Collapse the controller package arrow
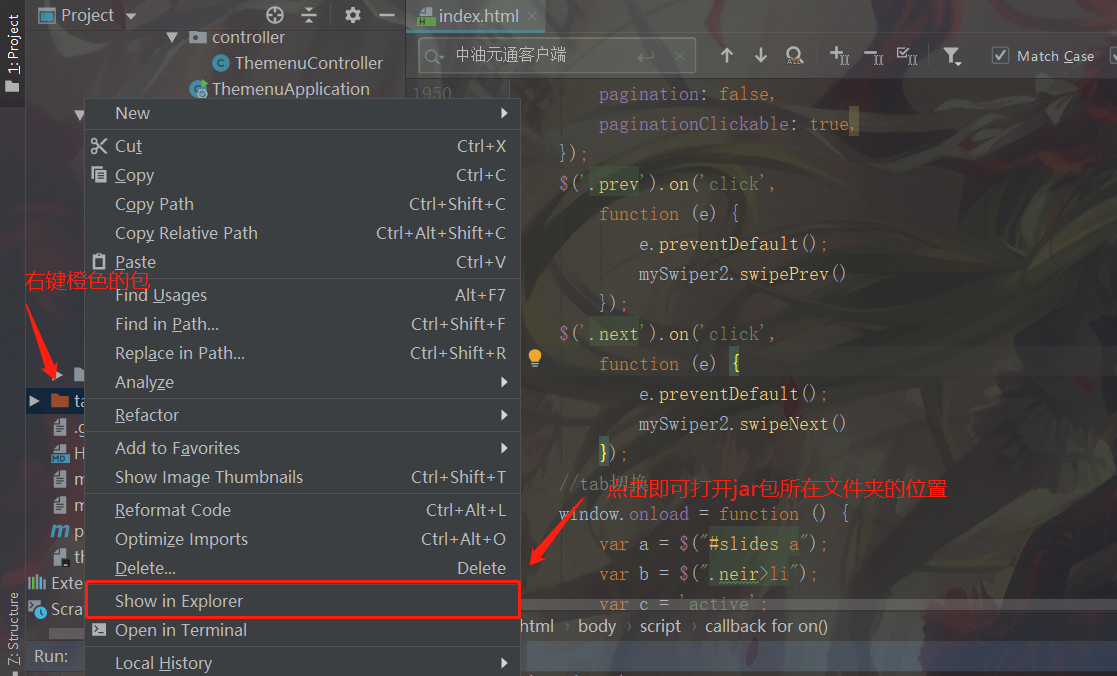 point(172,37)
